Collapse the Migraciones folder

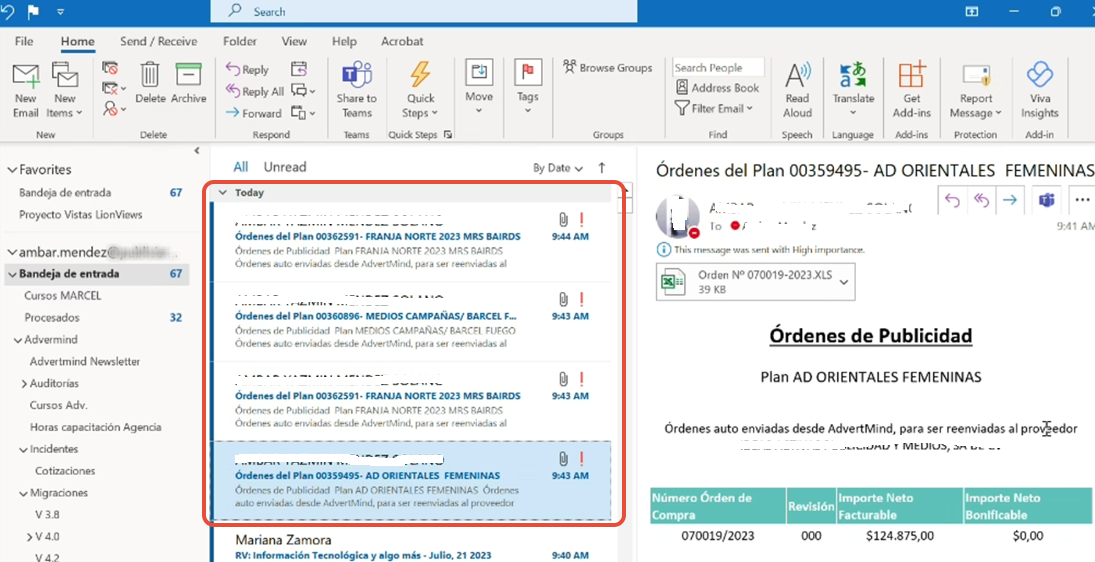coord(24,493)
